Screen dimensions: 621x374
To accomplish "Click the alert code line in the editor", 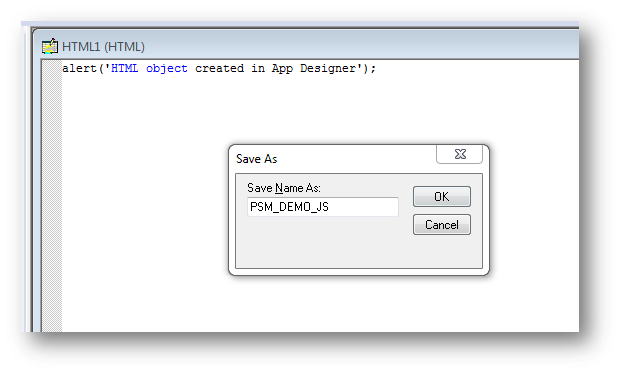I will tap(219, 69).
